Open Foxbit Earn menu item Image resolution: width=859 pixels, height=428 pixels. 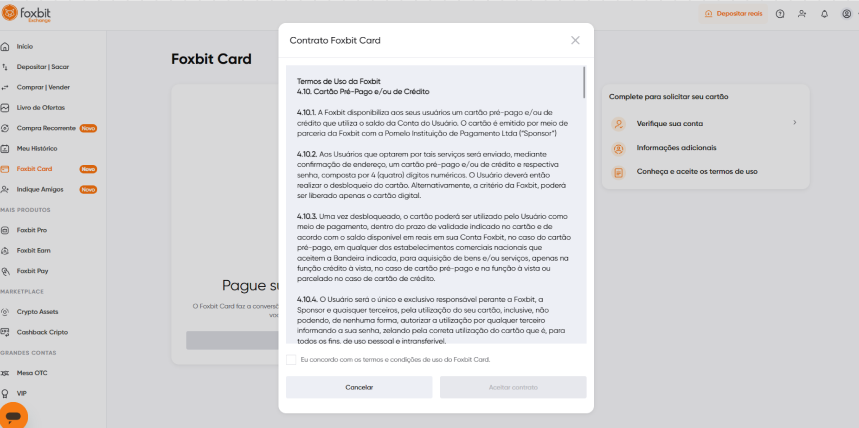point(33,250)
